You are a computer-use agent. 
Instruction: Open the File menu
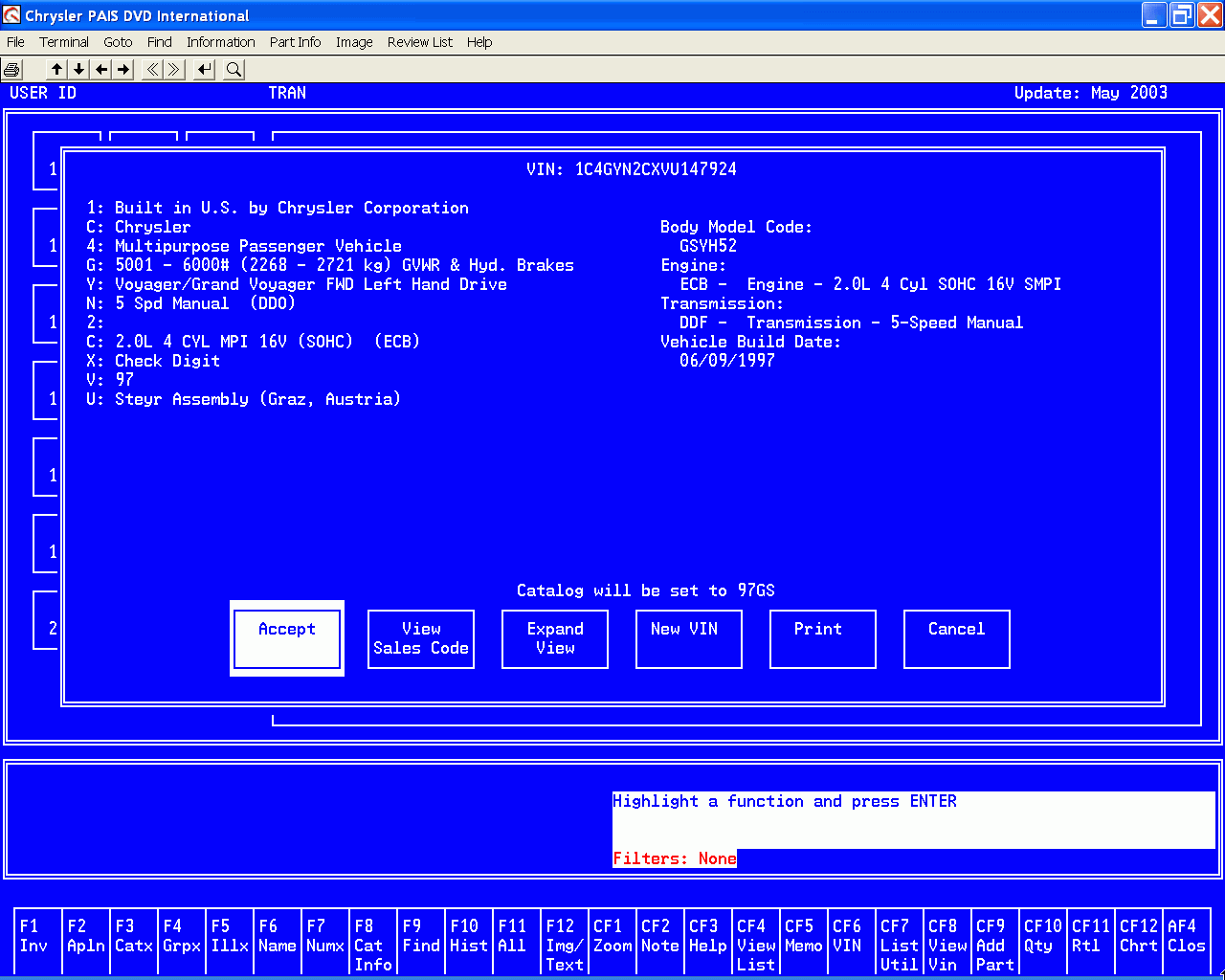[15, 42]
